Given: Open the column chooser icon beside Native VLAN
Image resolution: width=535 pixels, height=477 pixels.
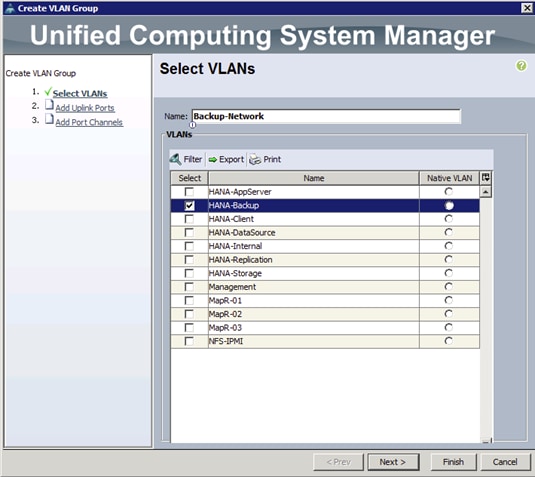Looking at the screenshot, I should click(486, 178).
